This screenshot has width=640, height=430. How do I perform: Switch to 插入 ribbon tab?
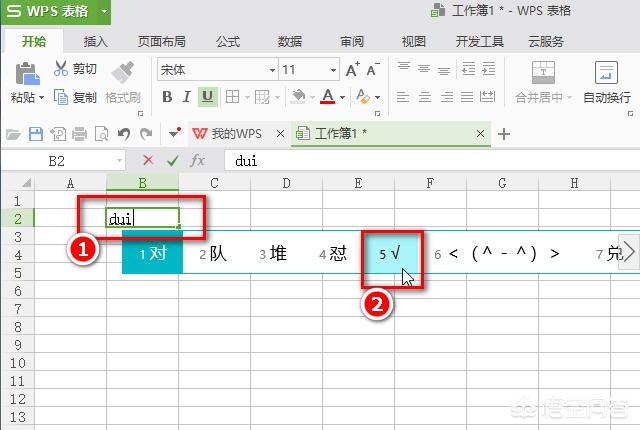tap(96, 41)
